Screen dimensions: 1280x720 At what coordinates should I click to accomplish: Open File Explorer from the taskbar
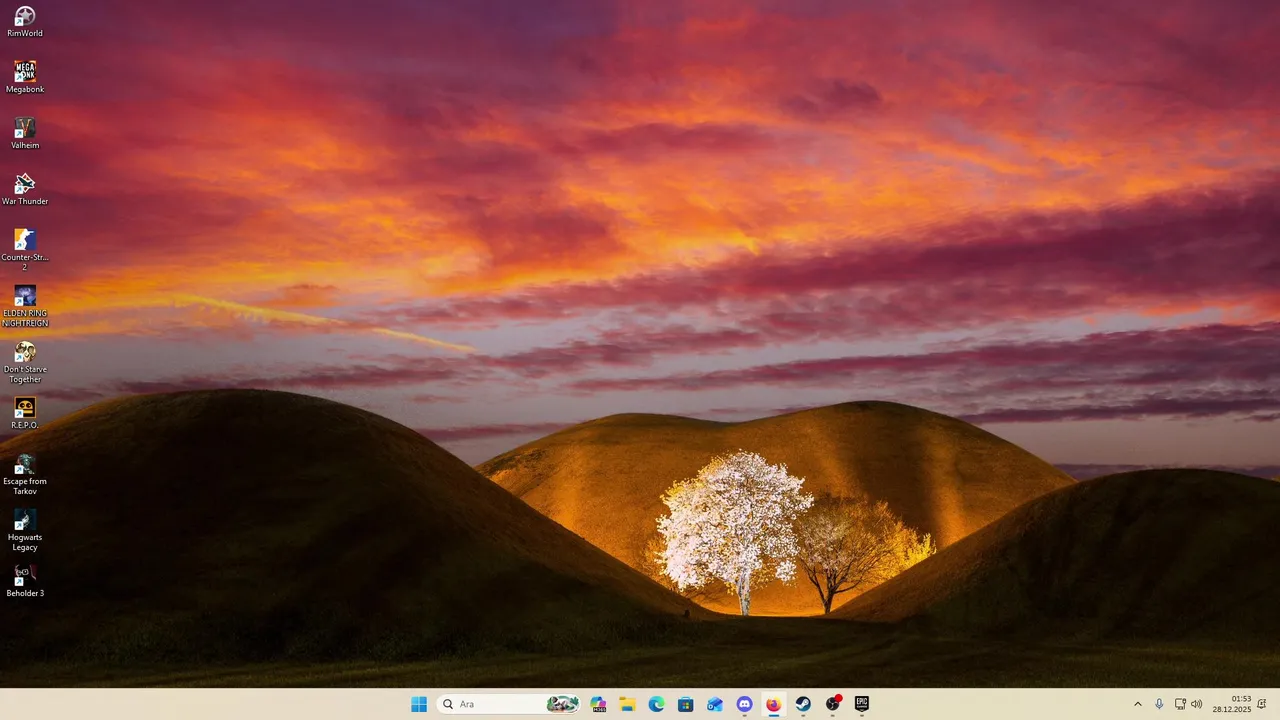(x=627, y=704)
